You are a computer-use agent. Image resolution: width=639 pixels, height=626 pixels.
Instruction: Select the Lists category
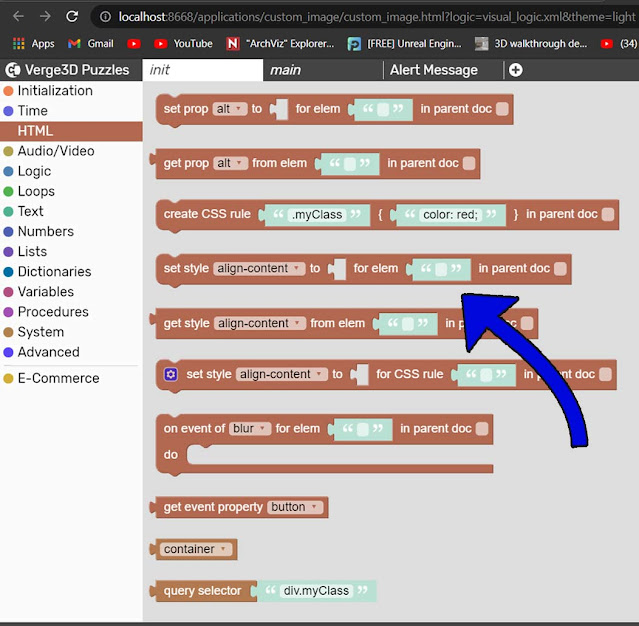(71, 251)
